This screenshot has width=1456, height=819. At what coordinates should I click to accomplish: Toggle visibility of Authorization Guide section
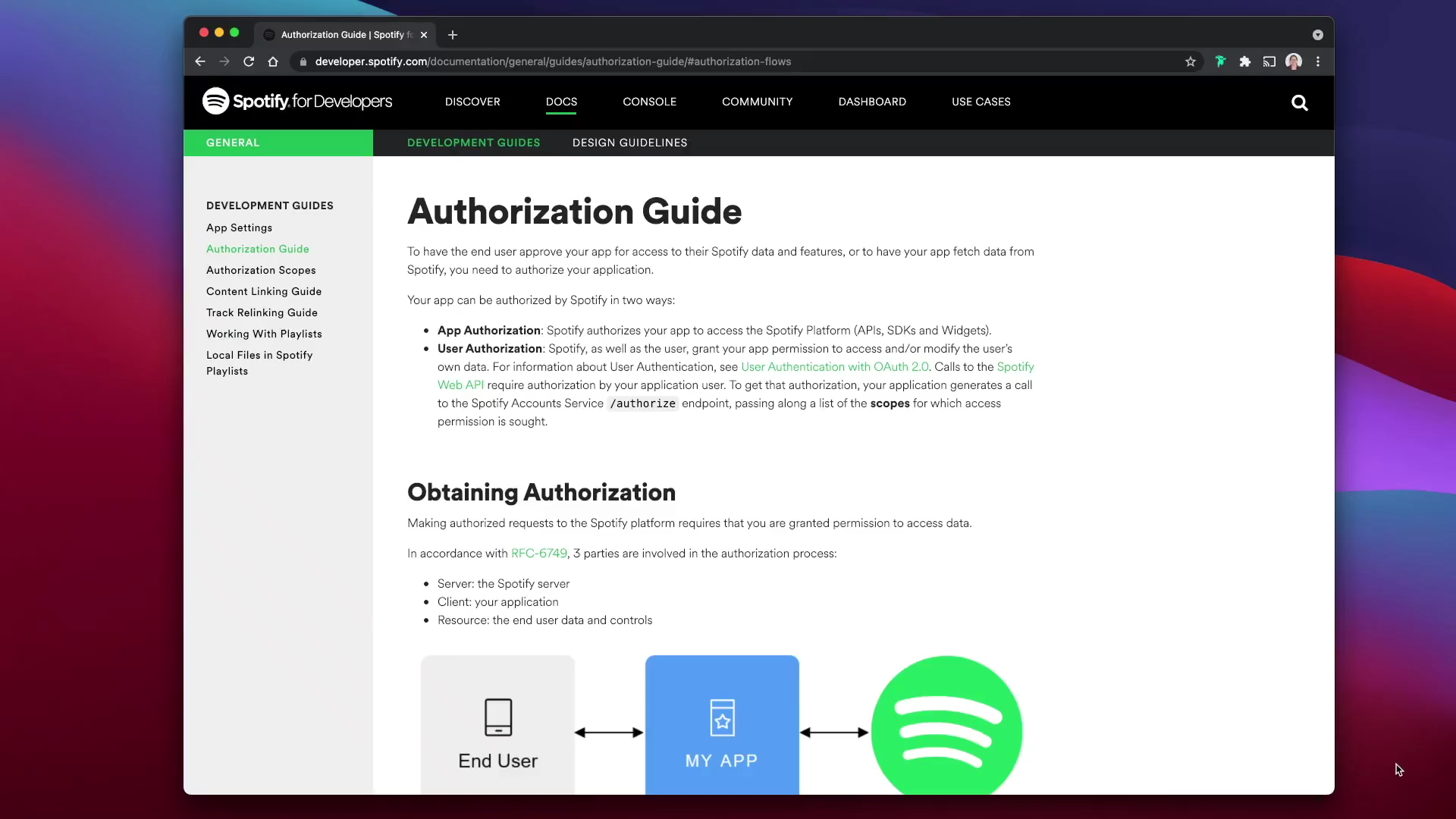click(257, 249)
